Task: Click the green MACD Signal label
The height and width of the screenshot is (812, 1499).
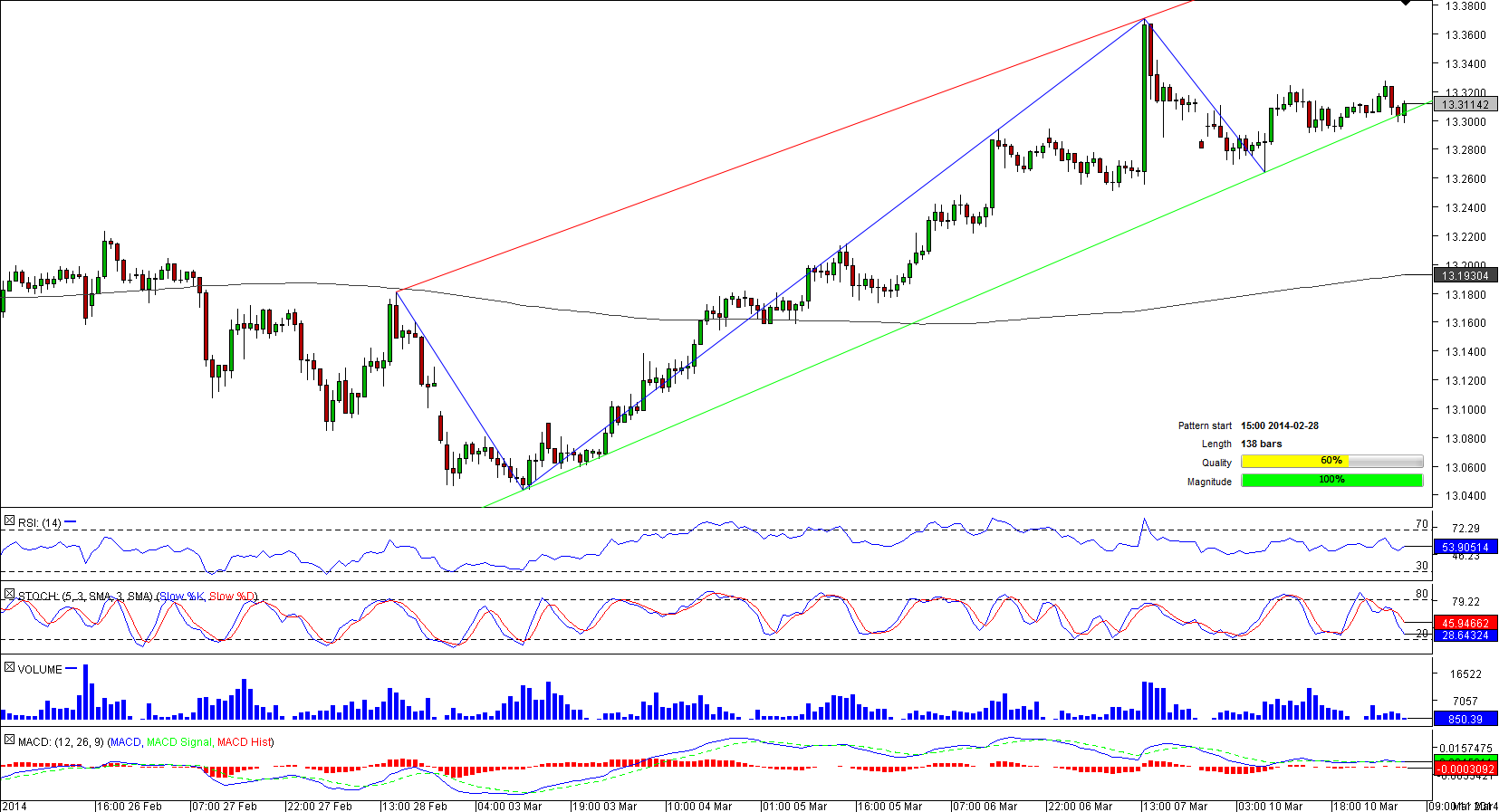Action: point(178,742)
